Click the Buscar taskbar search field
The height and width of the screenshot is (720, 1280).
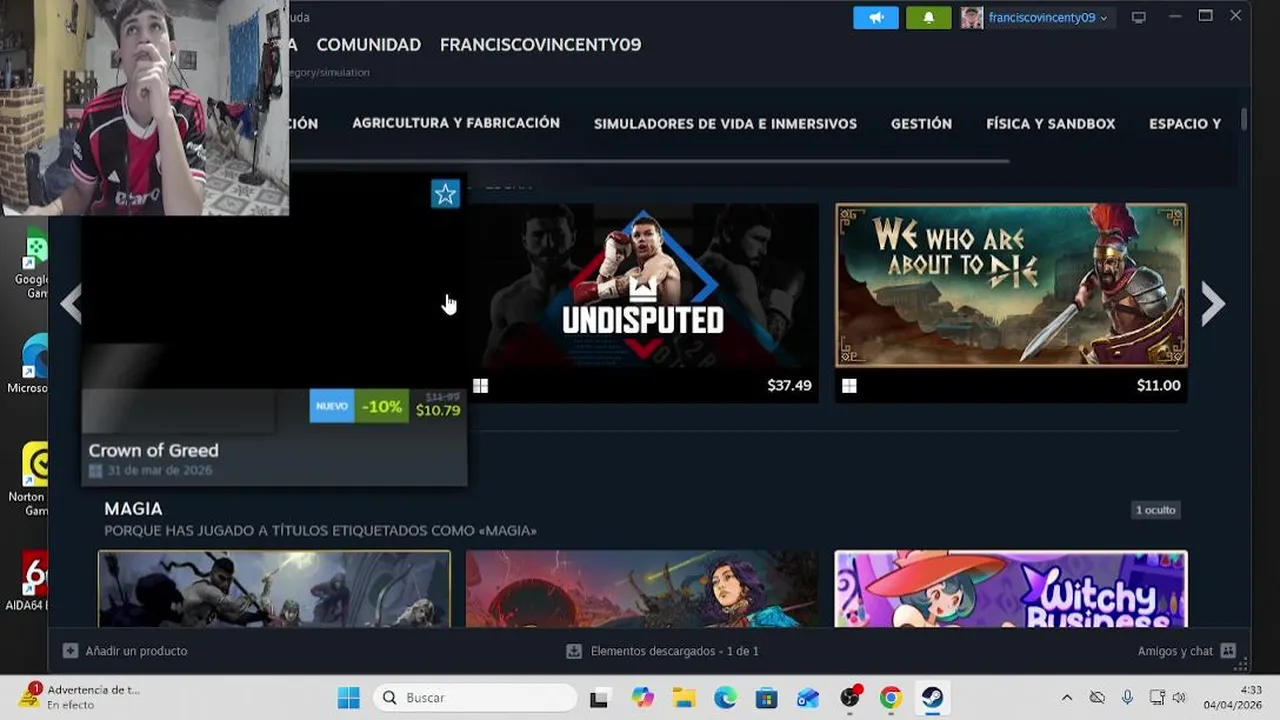(x=476, y=698)
